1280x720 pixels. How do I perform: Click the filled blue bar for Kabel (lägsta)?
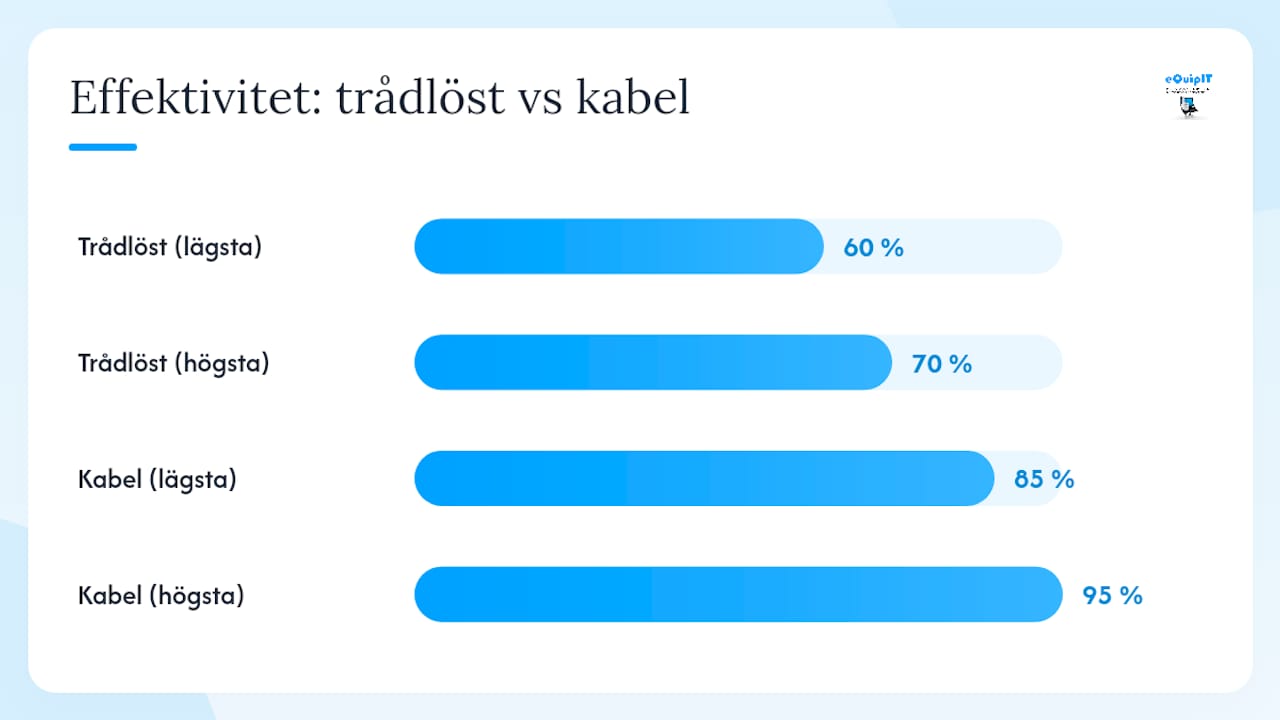coord(705,478)
